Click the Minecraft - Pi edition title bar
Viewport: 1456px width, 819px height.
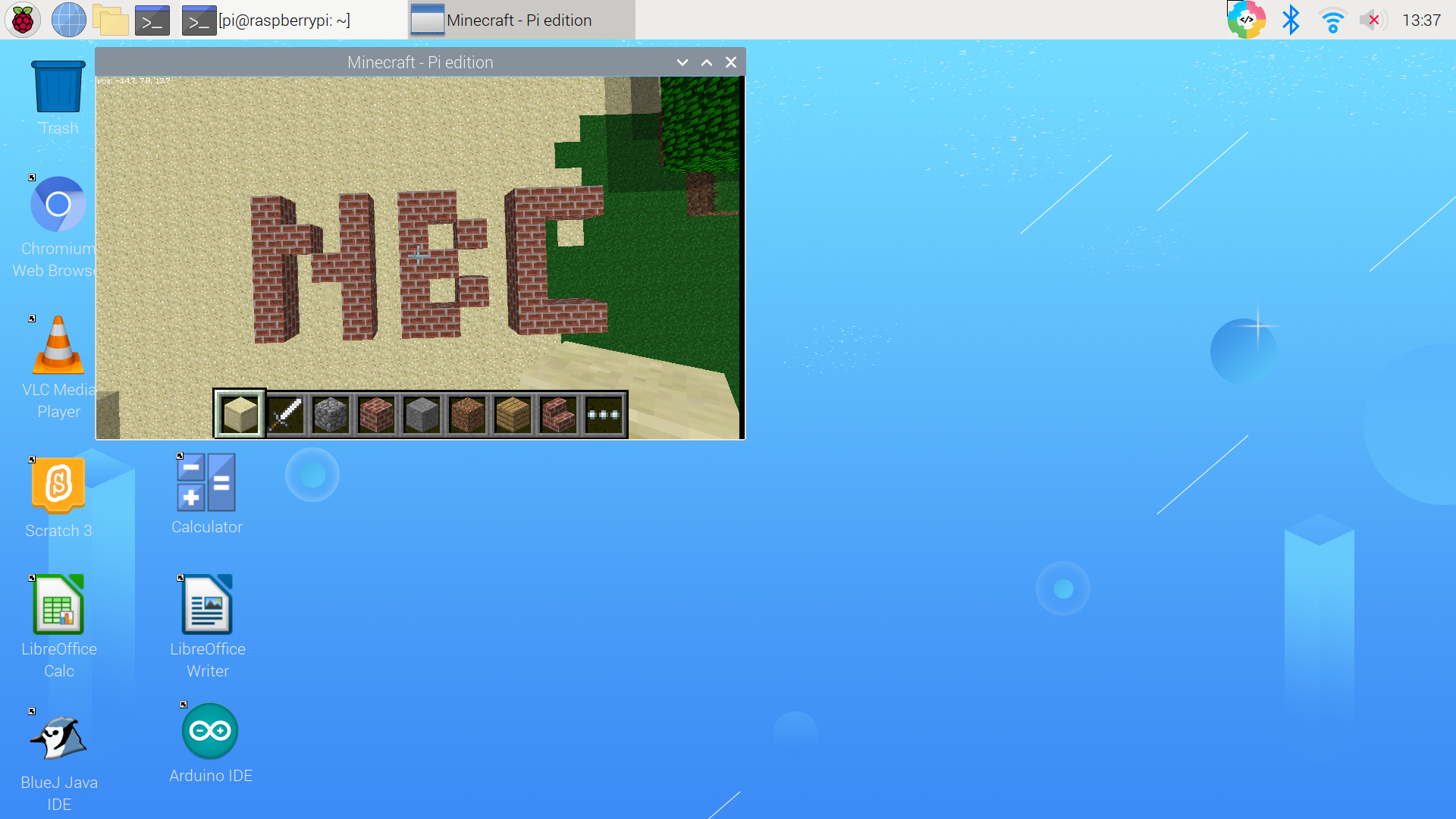(x=420, y=62)
